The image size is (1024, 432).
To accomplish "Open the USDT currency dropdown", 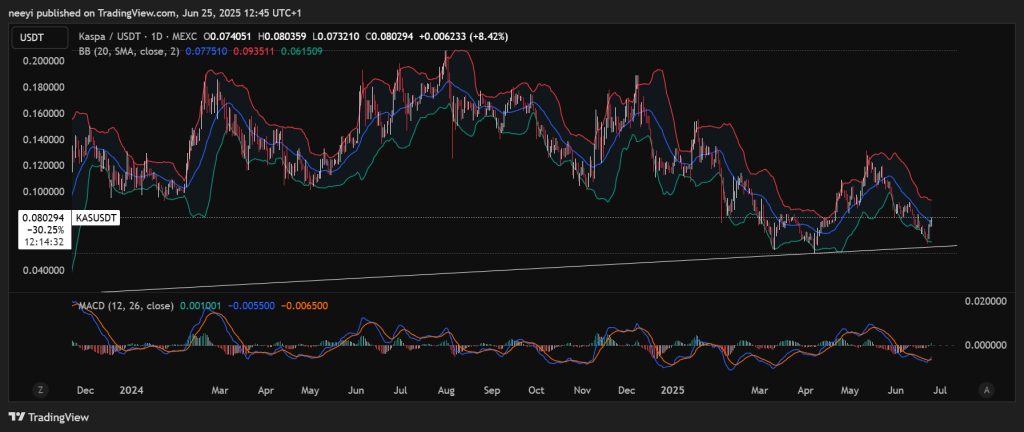I will tap(31, 38).
